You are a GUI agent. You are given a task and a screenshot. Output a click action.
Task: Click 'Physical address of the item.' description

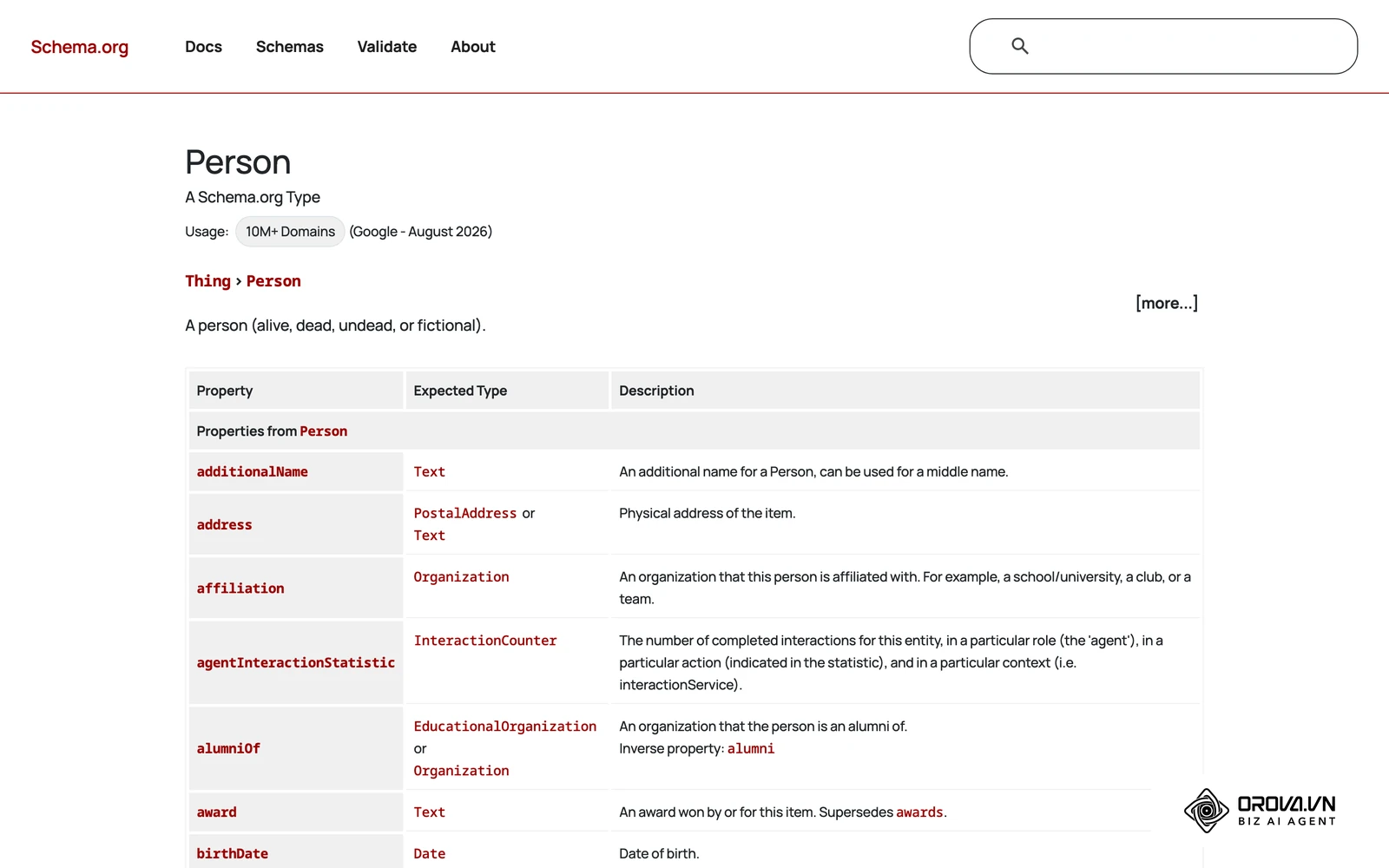pos(708,514)
